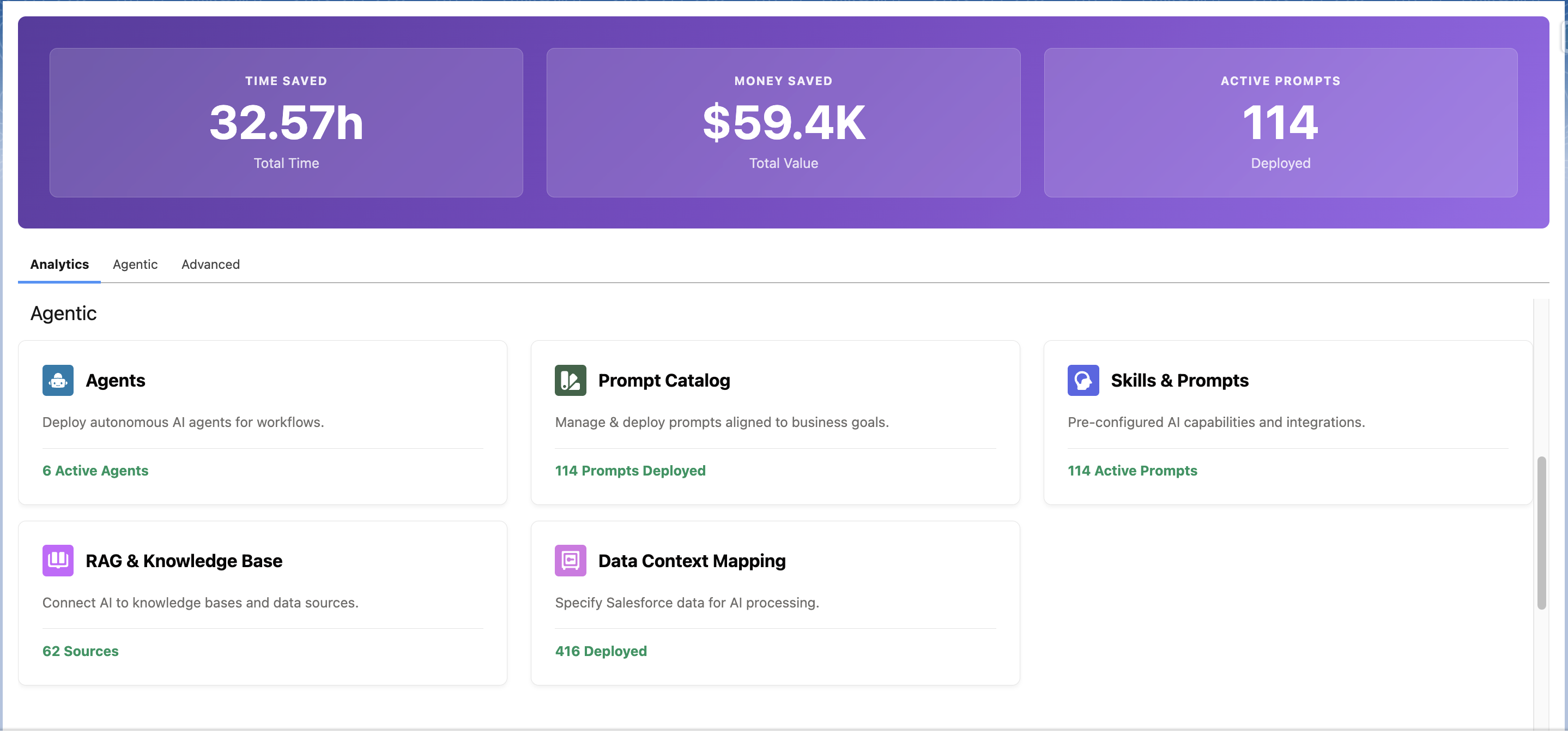Viewport: 1568px width, 734px height.
Task: Click the Time Saved metric card
Action: 286,123
